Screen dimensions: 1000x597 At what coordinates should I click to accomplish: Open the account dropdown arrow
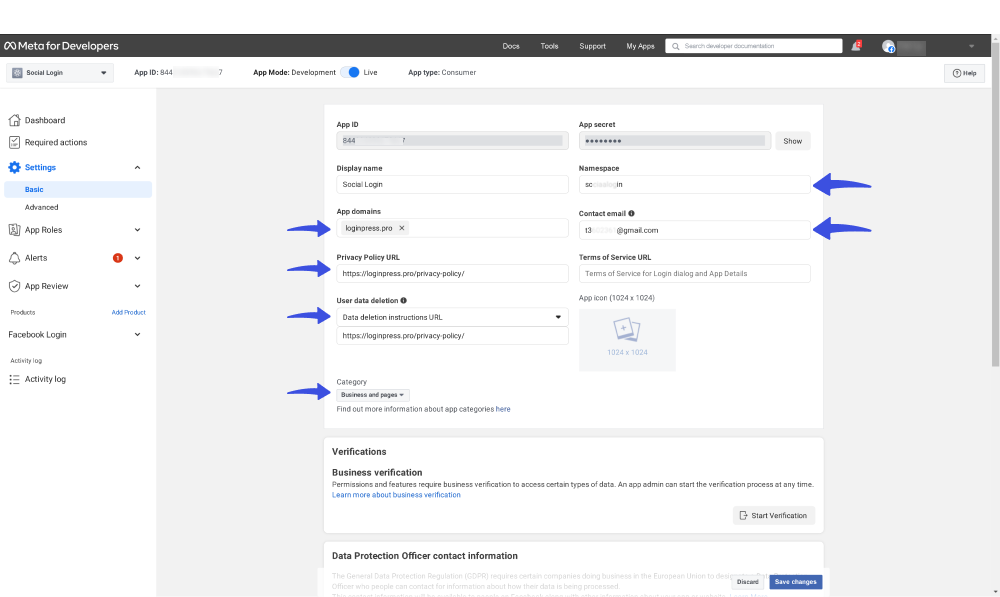(971, 46)
